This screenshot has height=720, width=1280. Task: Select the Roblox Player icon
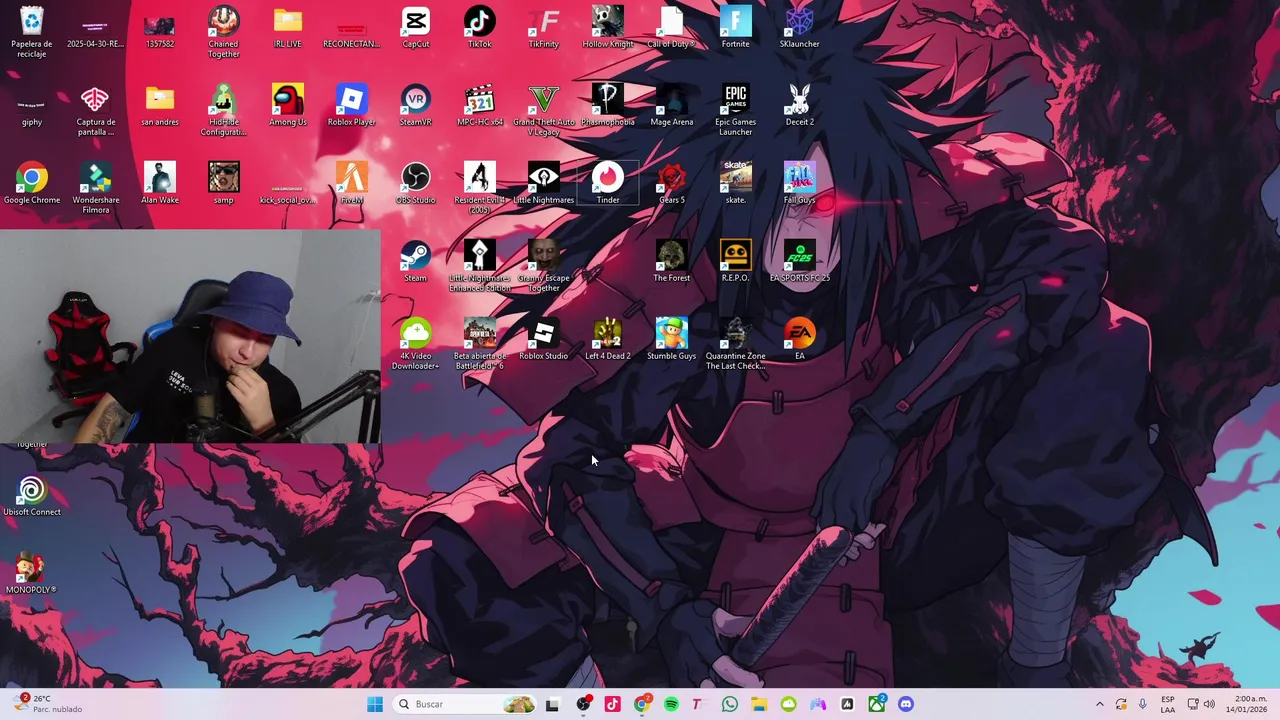[351, 106]
